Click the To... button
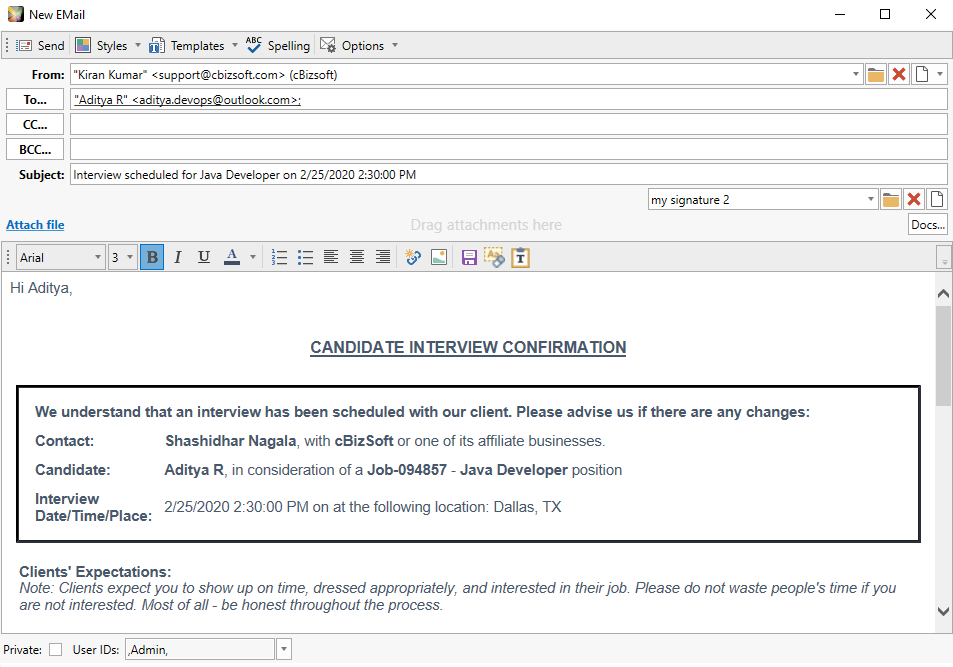 pyautogui.click(x=35, y=100)
